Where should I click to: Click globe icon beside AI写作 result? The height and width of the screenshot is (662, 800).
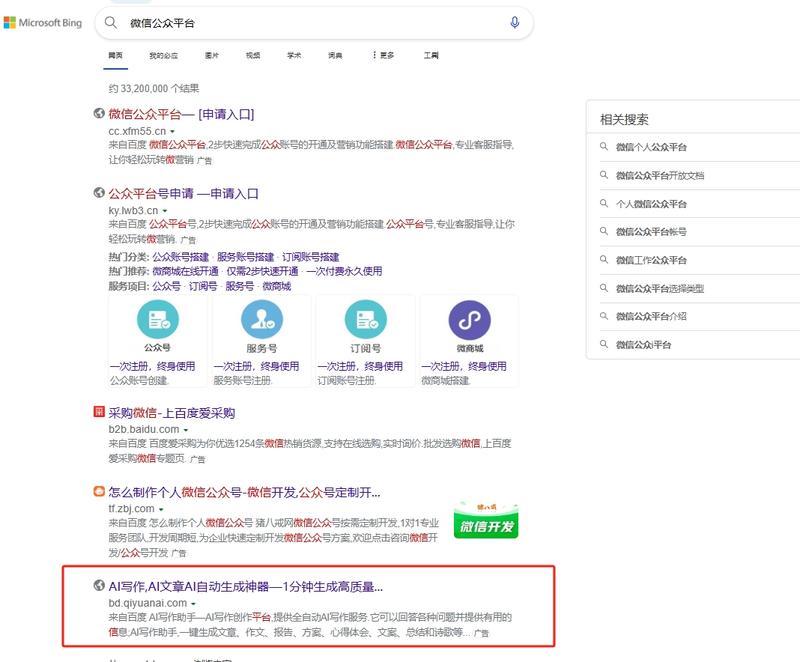pyautogui.click(x=99, y=585)
